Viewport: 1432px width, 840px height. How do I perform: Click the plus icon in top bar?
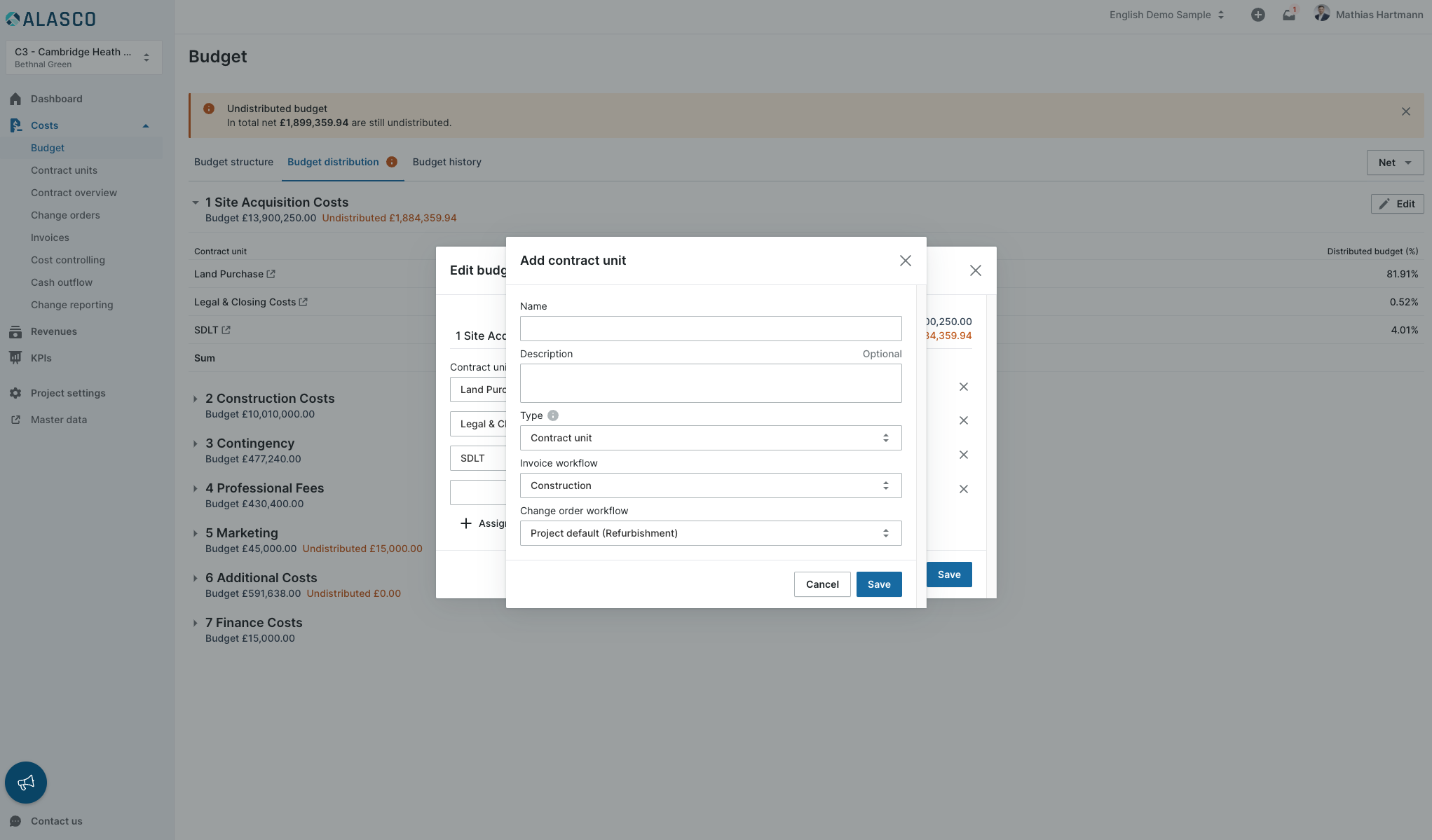coord(1257,15)
